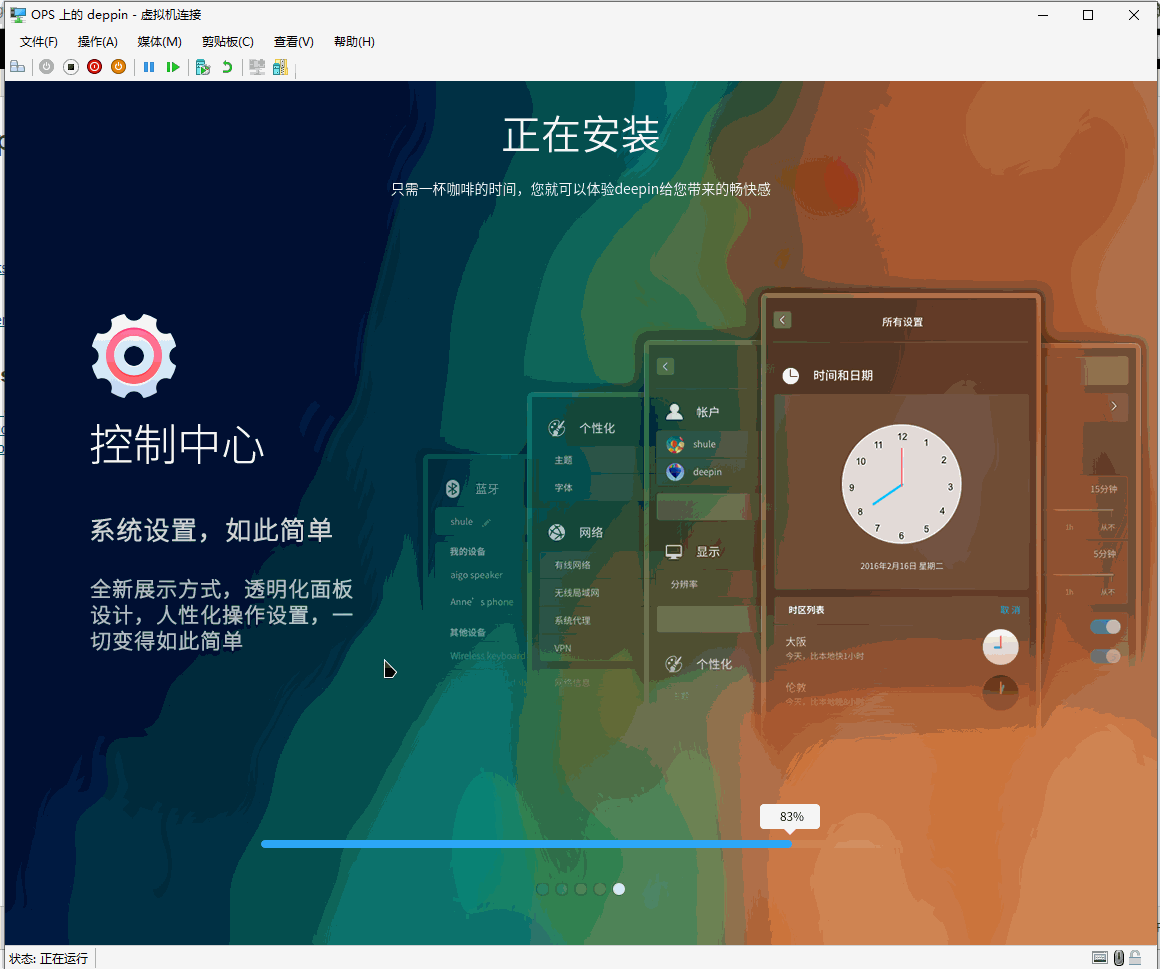Click the 83% progress tooltip
Image resolution: width=1160 pixels, height=969 pixels.
(790, 817)
